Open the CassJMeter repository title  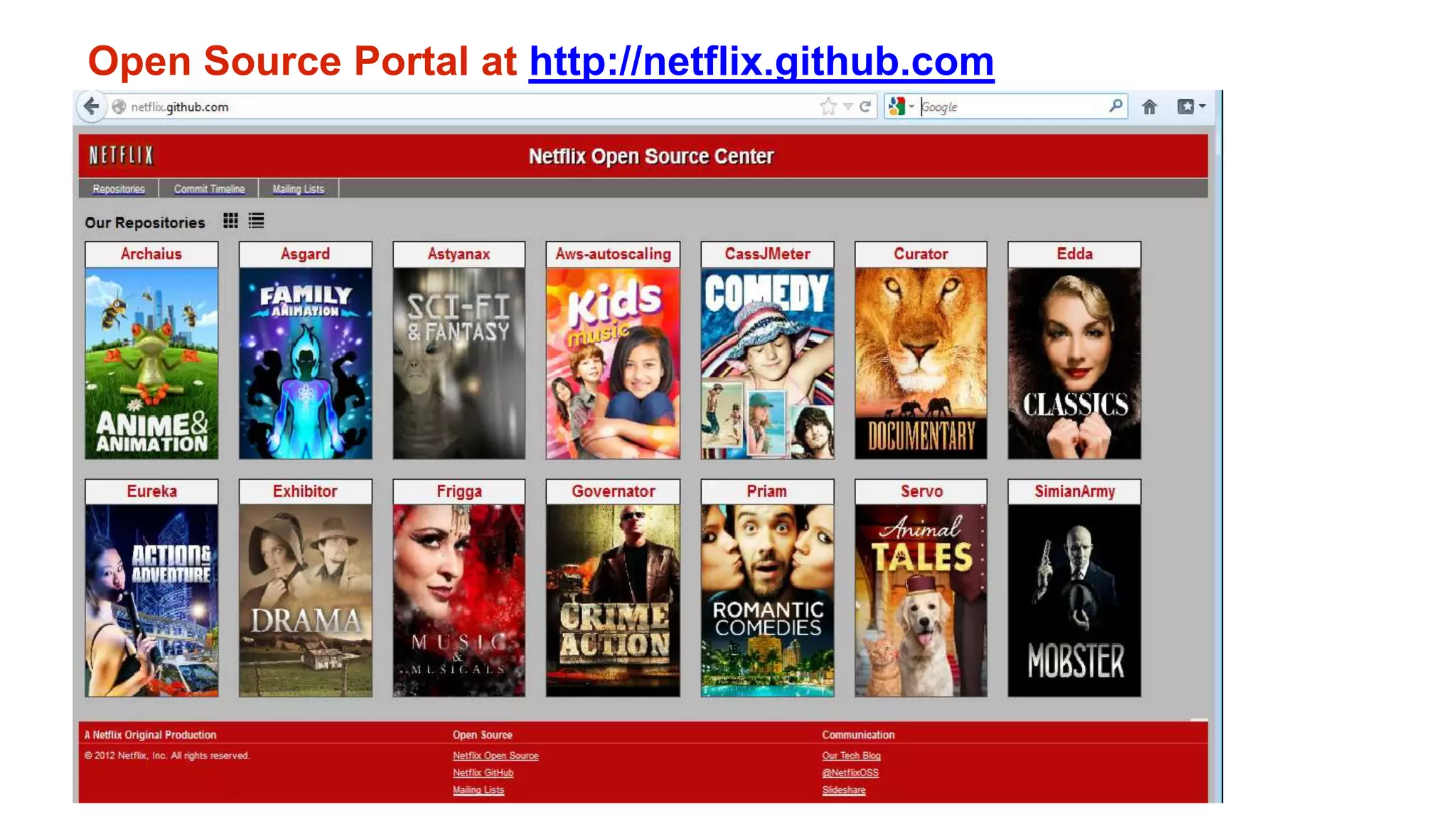click(767, 254)
